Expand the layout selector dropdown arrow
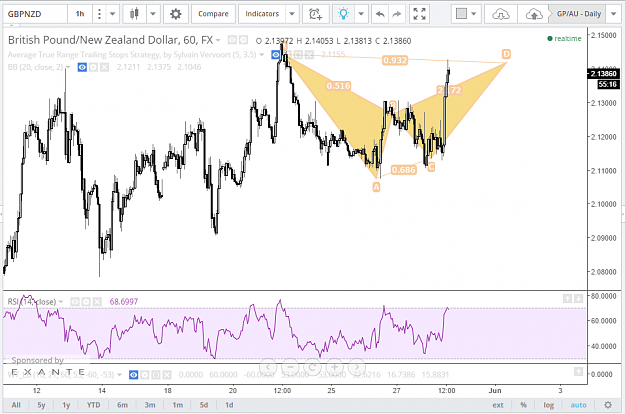 [x=474, y=14]
